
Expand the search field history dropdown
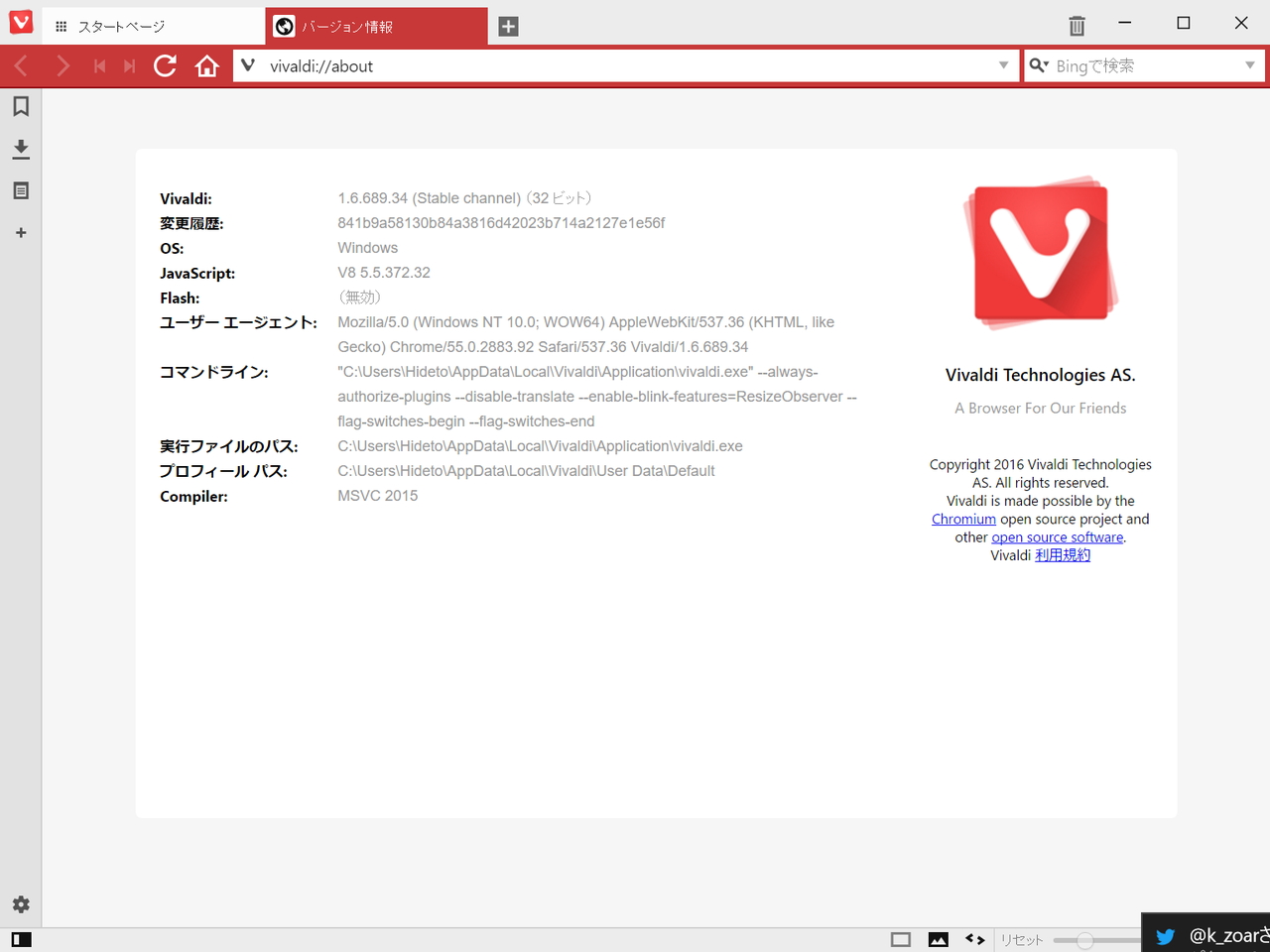1252,65
